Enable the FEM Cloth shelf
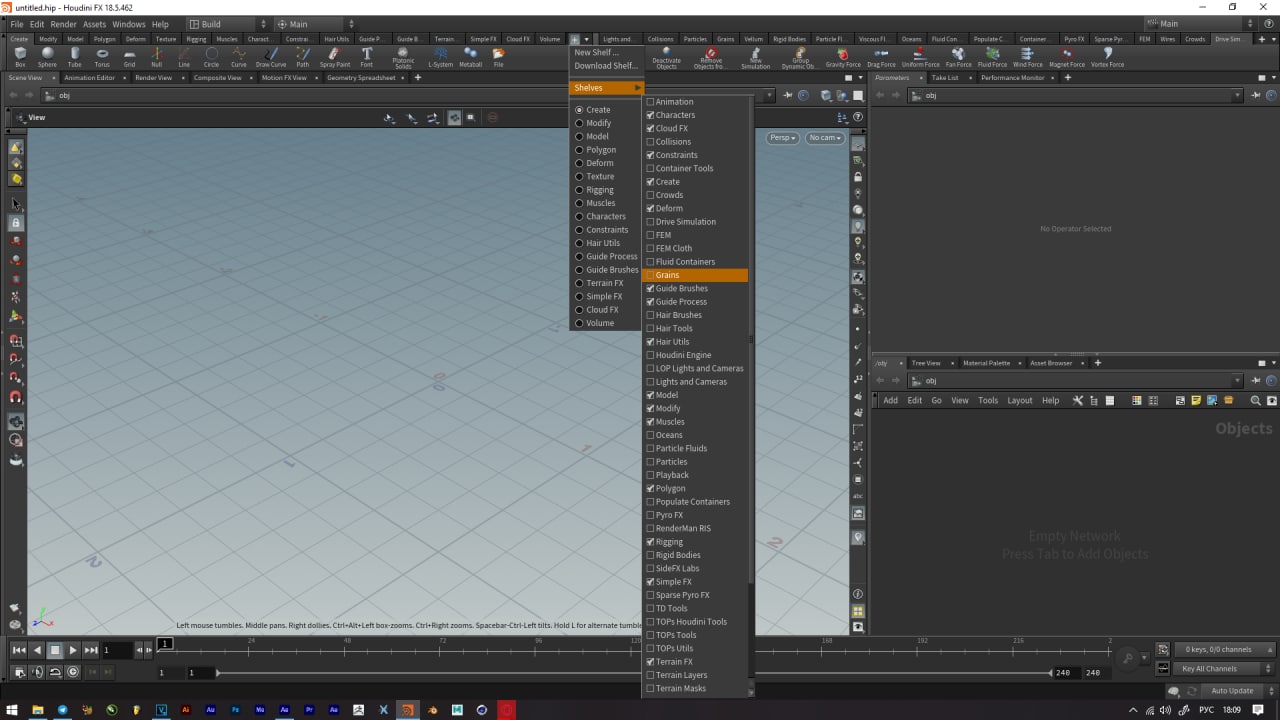The image size is (1280, 720). 651,248
